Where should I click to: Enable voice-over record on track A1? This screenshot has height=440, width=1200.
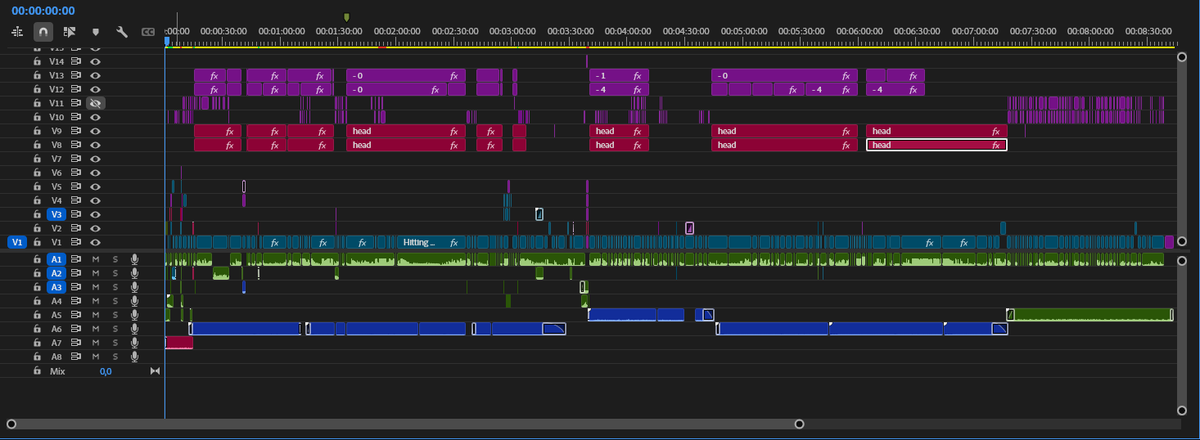[134, 259]
